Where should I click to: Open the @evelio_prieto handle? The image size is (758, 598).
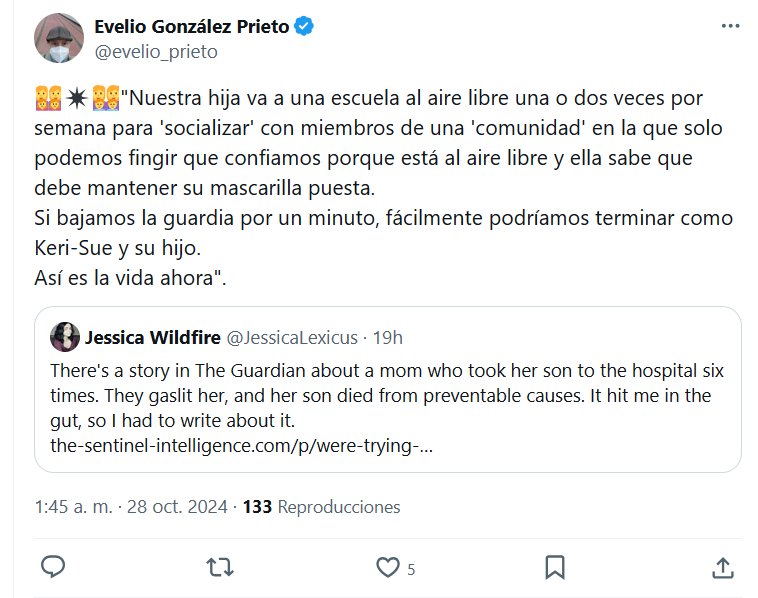click(155, 51)
